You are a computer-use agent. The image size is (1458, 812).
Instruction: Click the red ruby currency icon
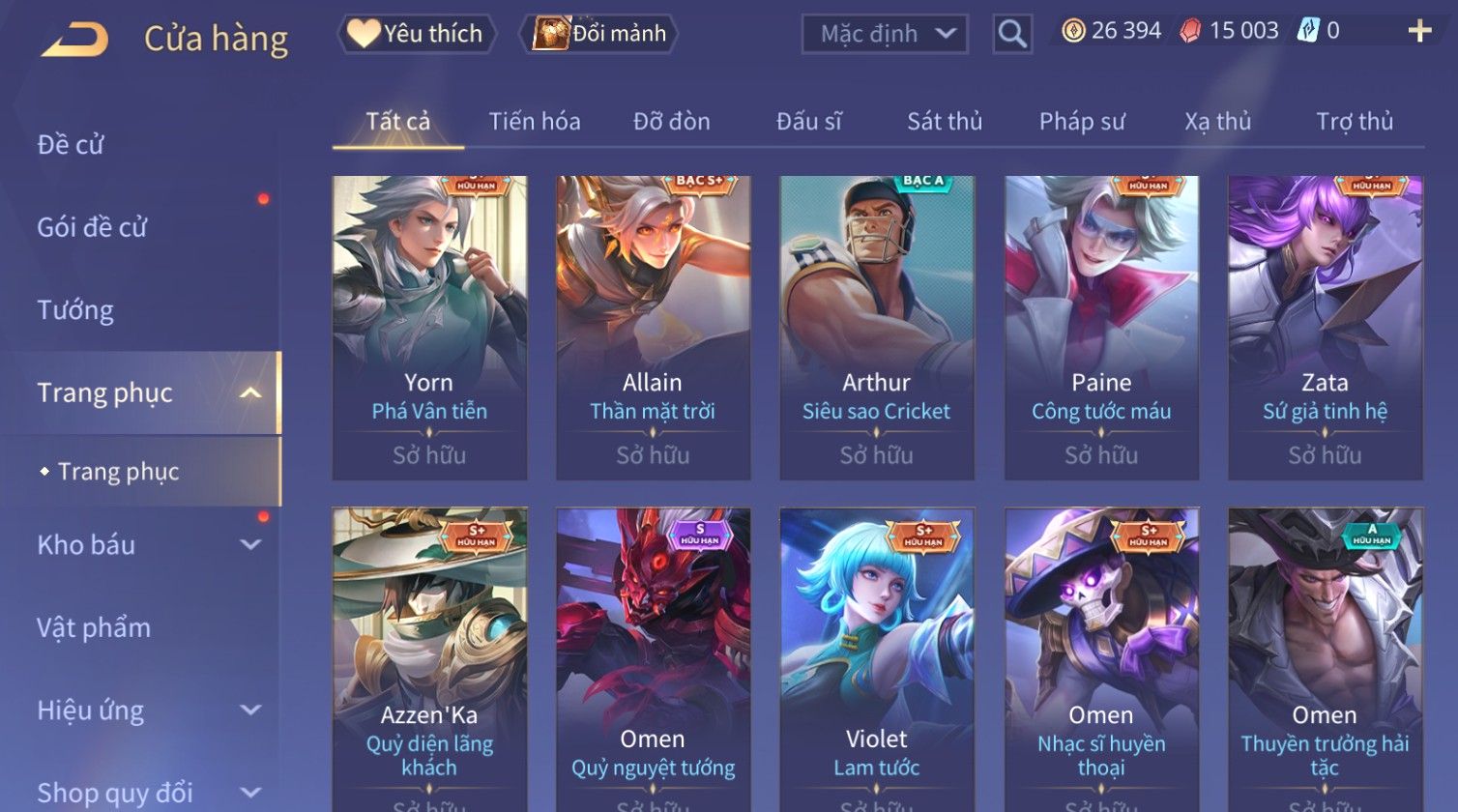click(1190, 31)
